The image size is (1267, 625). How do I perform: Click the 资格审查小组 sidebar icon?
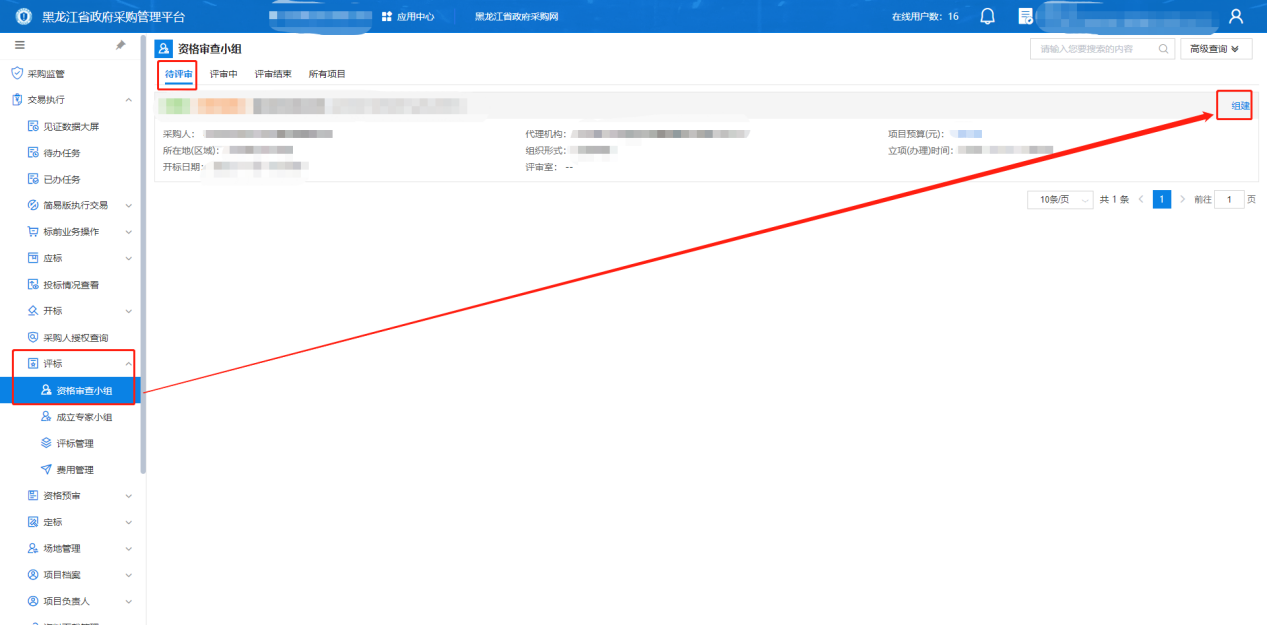click(x=46, y=390)
